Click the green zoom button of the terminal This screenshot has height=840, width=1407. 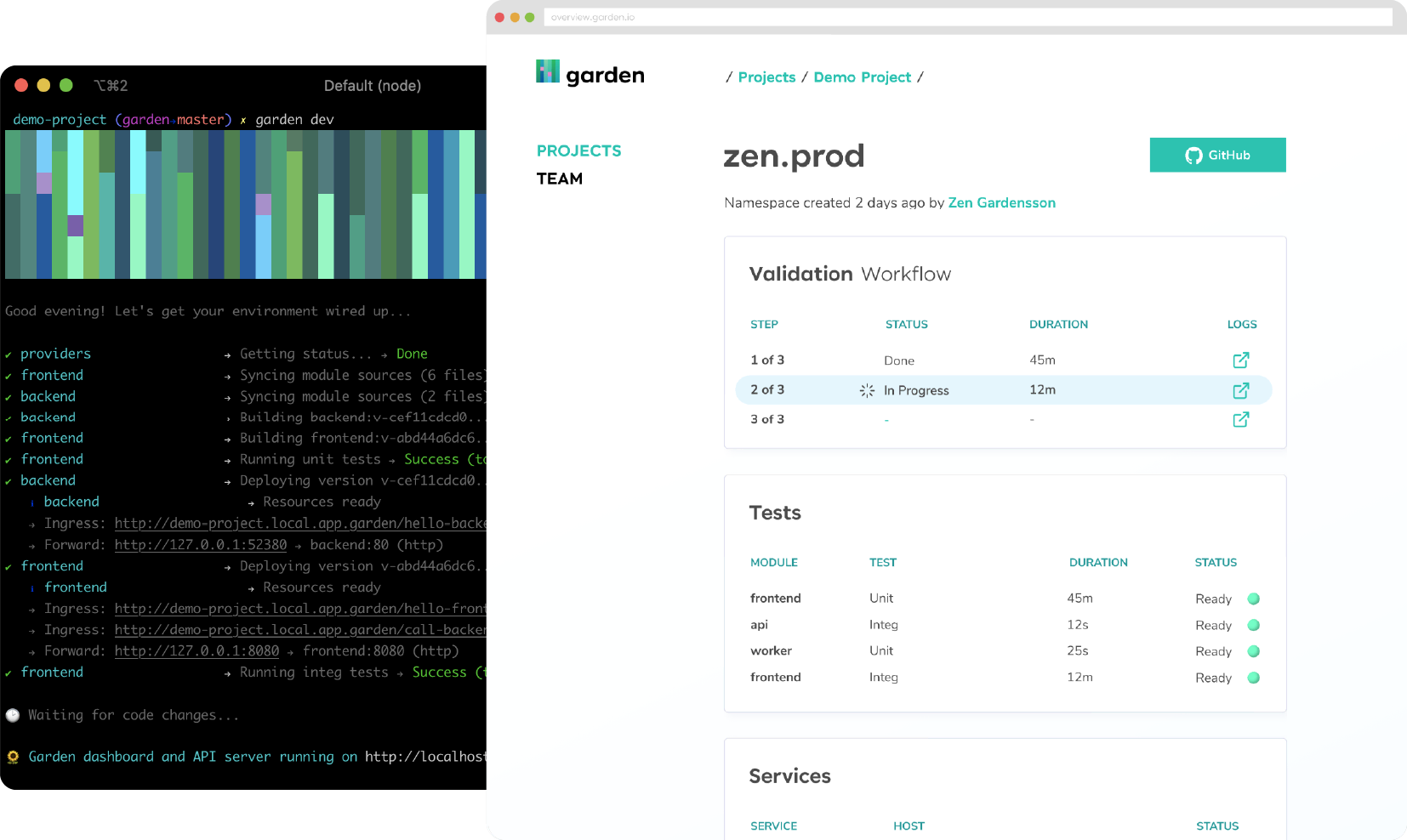66,85
